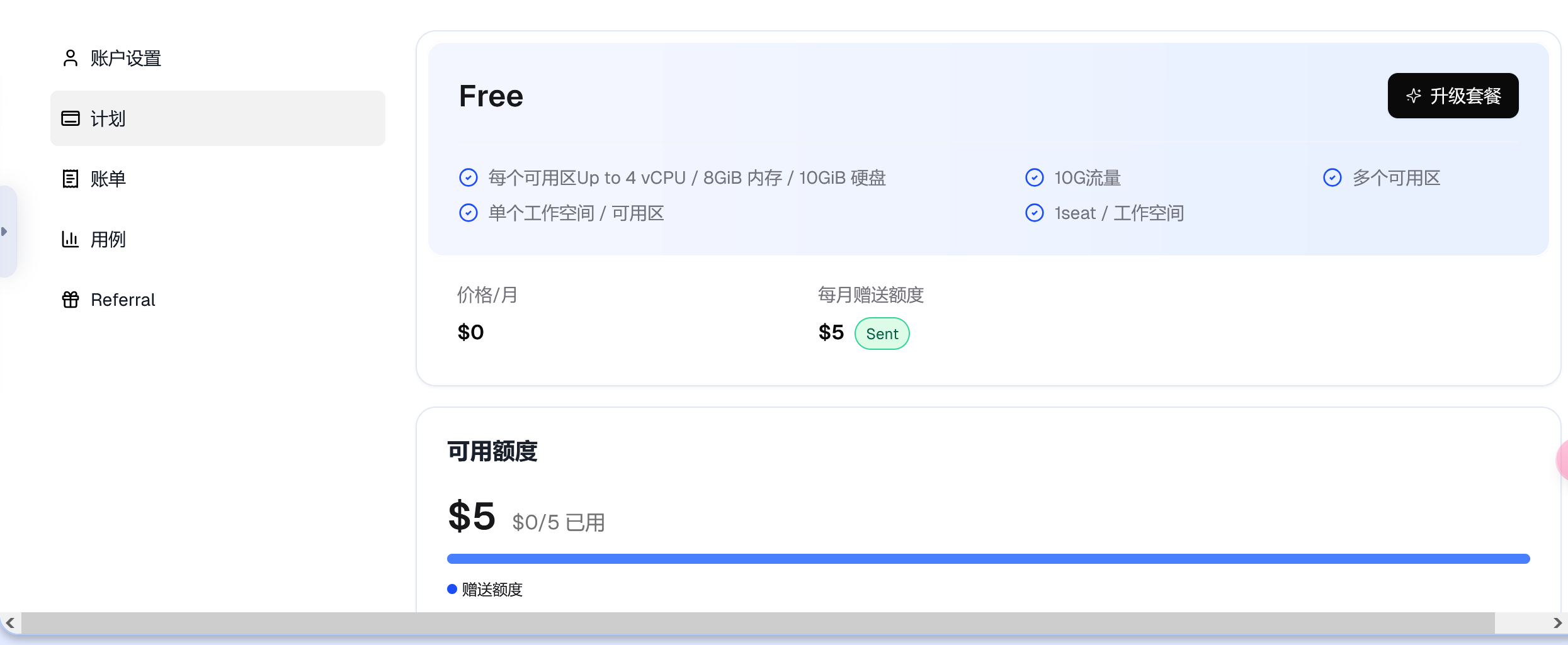1568x645 pixels.
Task: Click the check icon beside 多个可用区
Action: pos(1332,177)
